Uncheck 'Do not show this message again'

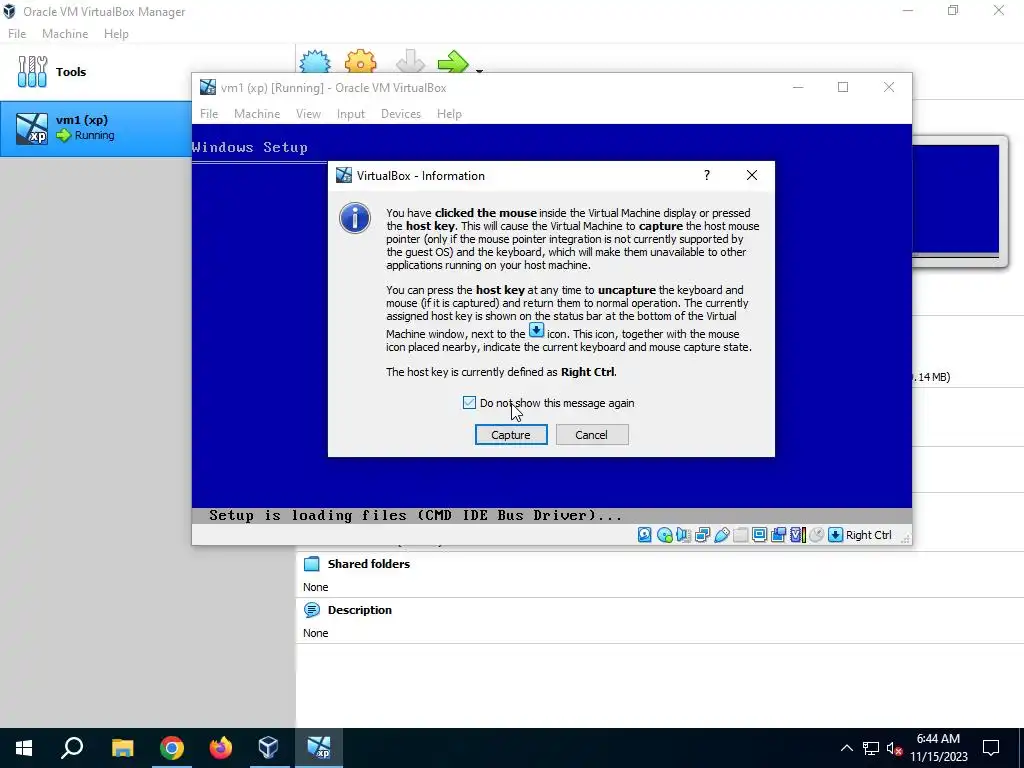(469, 402)
